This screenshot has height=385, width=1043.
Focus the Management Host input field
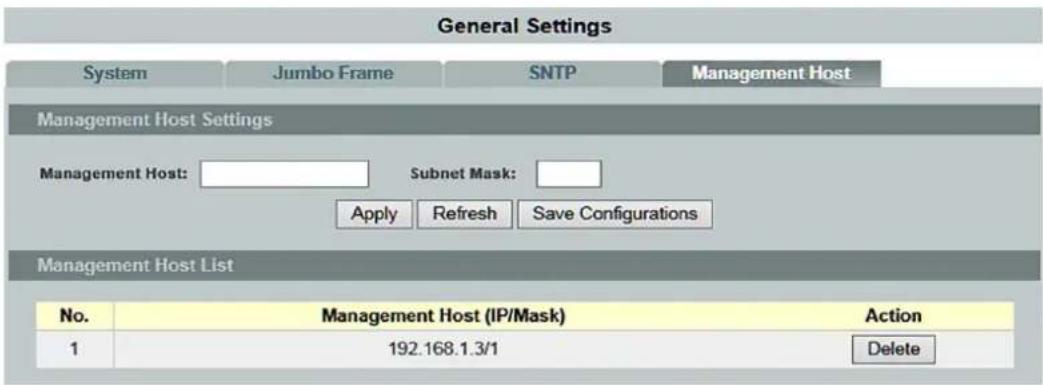click(284, 174)
